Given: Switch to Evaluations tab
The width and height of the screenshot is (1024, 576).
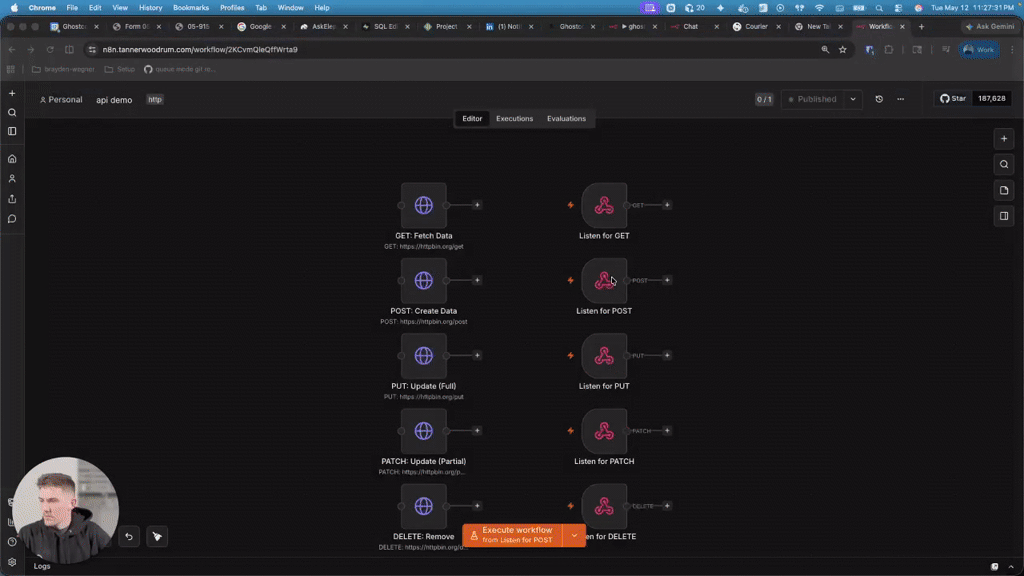Looking at the screenshot, I should click(566, 119).
